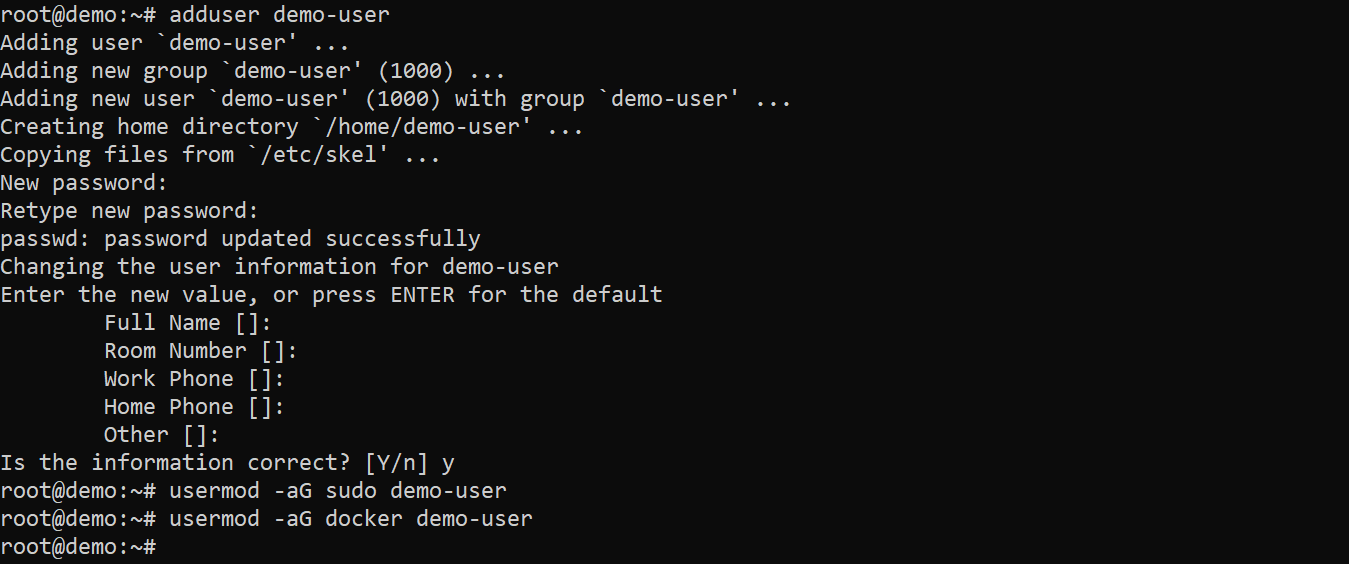Click the 'Full Name []:' field line
The height and width of the screenshot is (564, 1349).
coord(188,323)
